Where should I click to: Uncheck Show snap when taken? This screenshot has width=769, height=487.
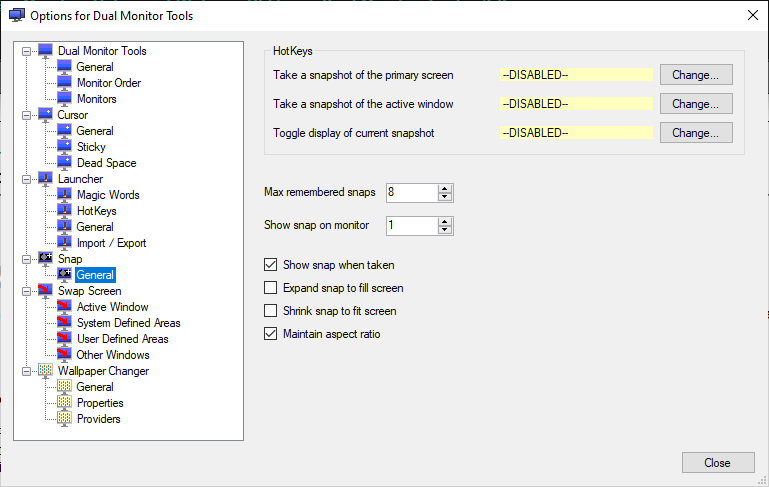[271, 265]
